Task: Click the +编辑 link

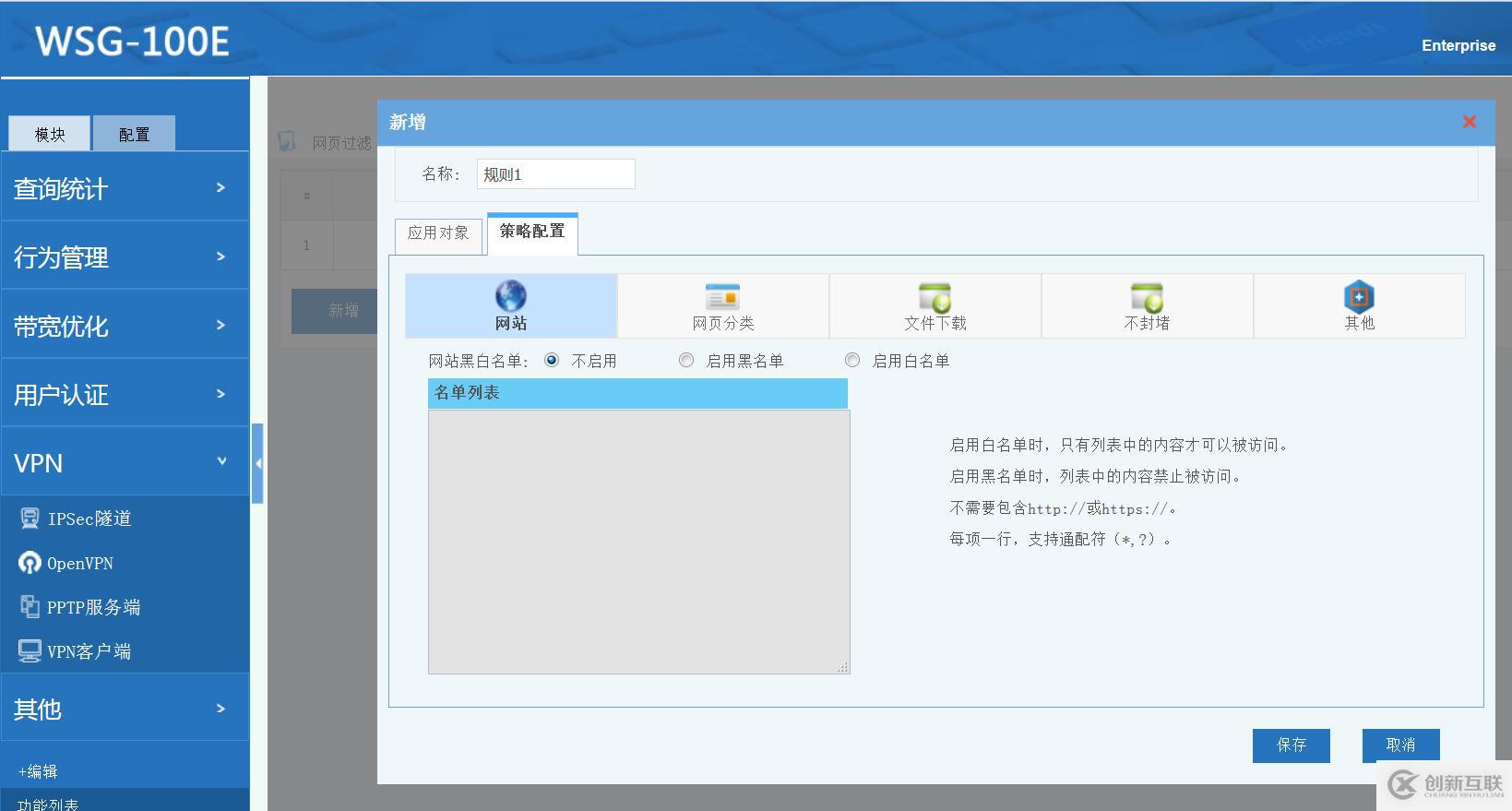Action: click(38, 771)
